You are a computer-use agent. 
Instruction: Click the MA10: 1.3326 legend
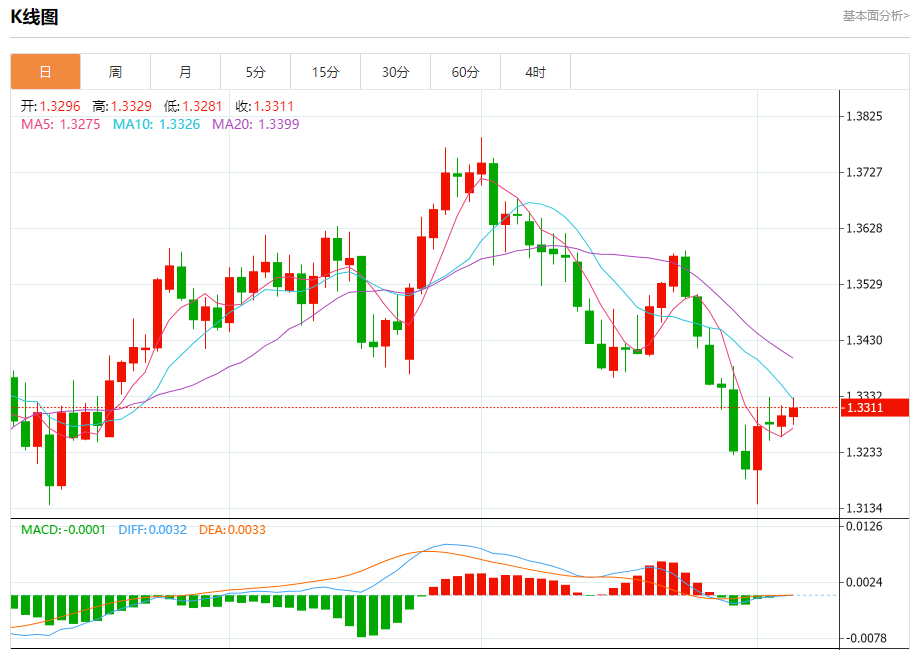[x=156, y=124]
